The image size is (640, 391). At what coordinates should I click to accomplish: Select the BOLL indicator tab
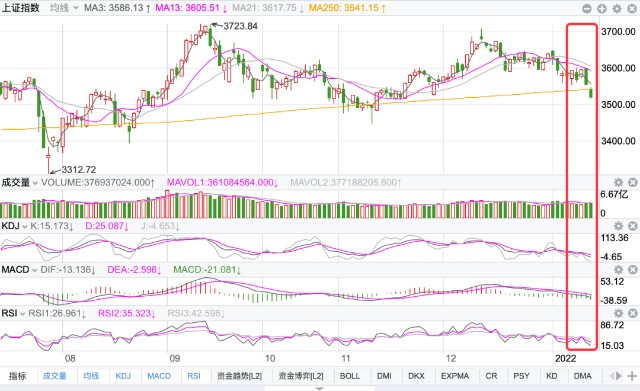[x=350, y=376]
